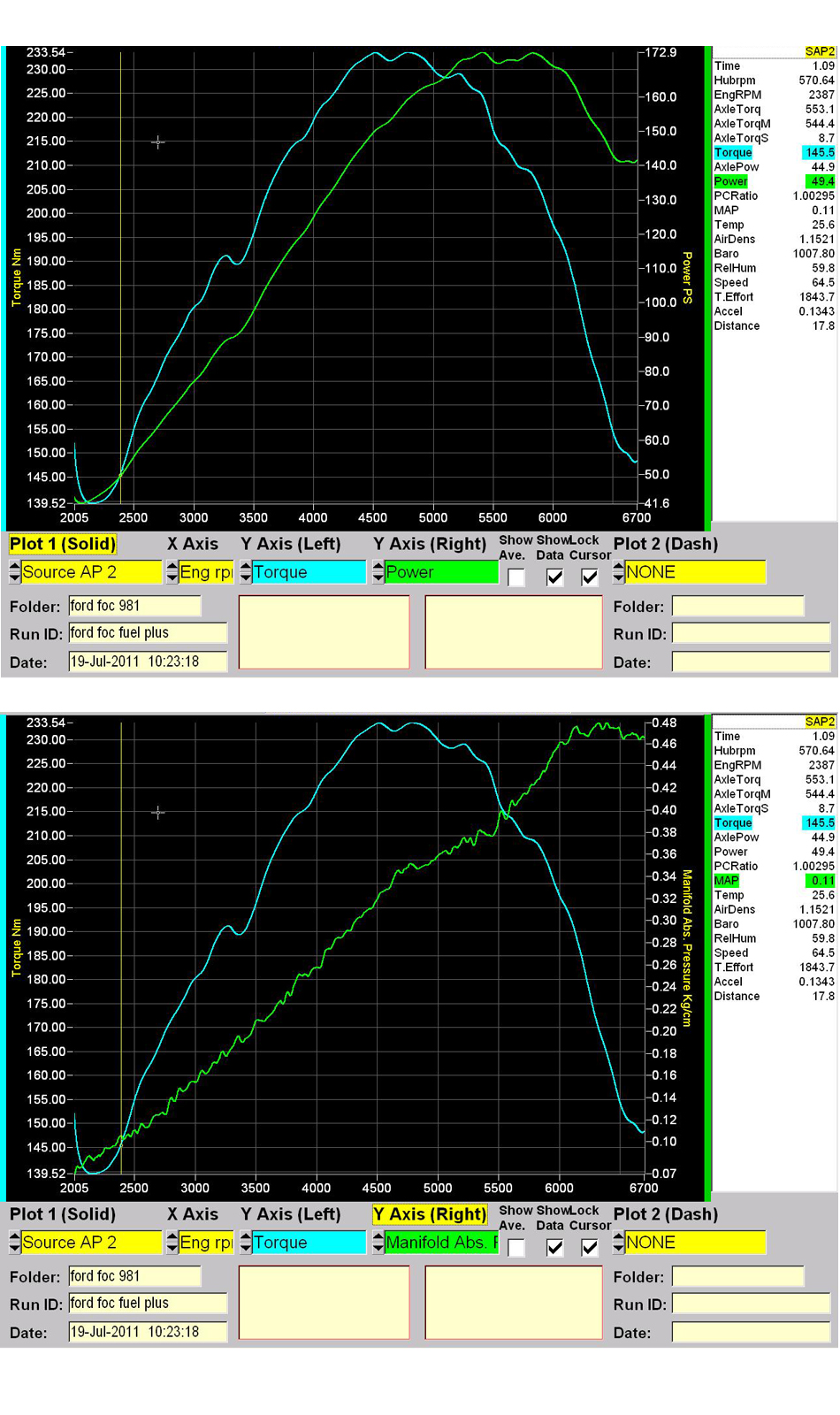Click the green-highlighted MAP 0.11 data row
The image size is (840, 1415).
click(775, 881)
